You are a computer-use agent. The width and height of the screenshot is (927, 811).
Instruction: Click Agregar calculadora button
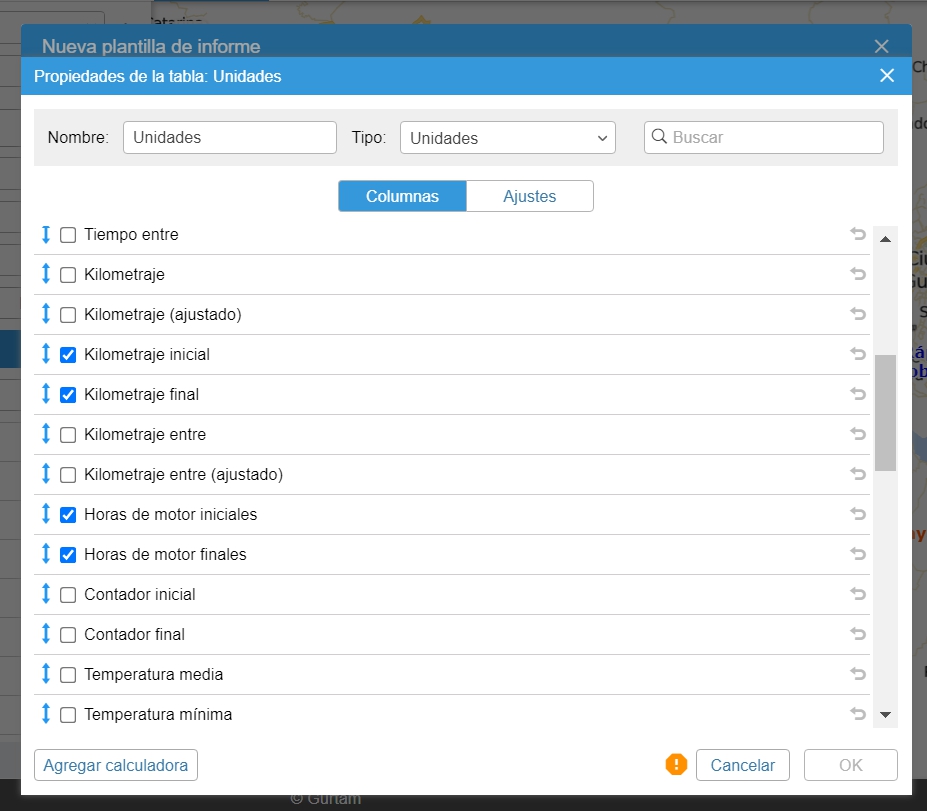coord(116,765)
